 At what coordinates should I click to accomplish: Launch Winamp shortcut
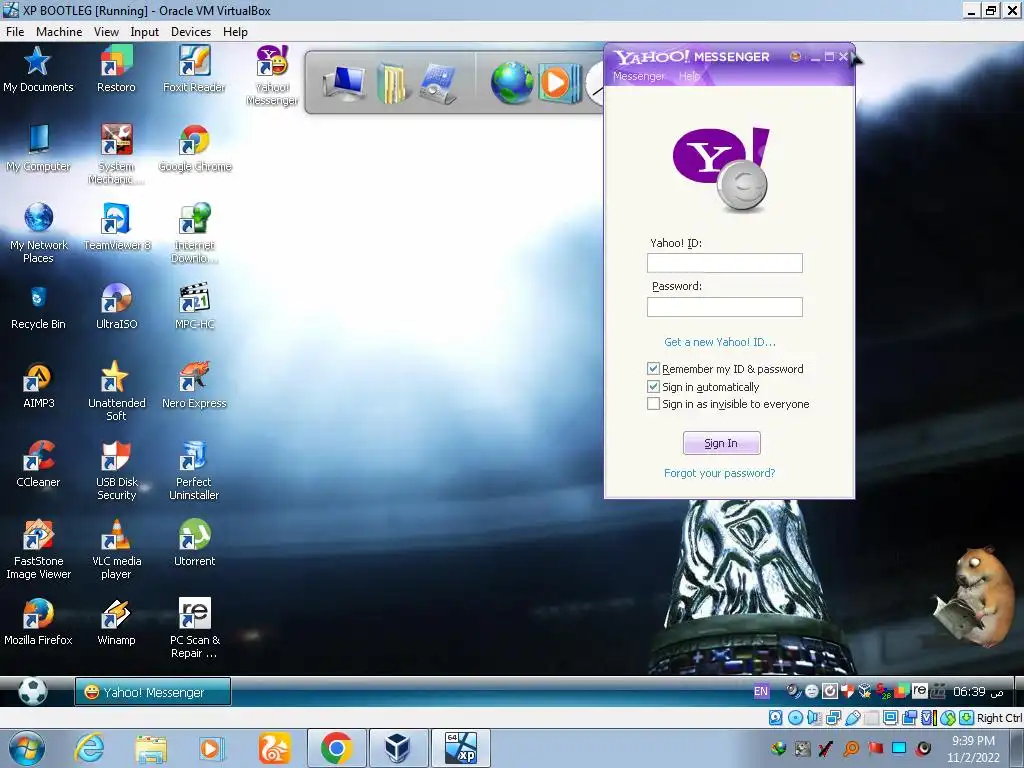click(116, 622)
